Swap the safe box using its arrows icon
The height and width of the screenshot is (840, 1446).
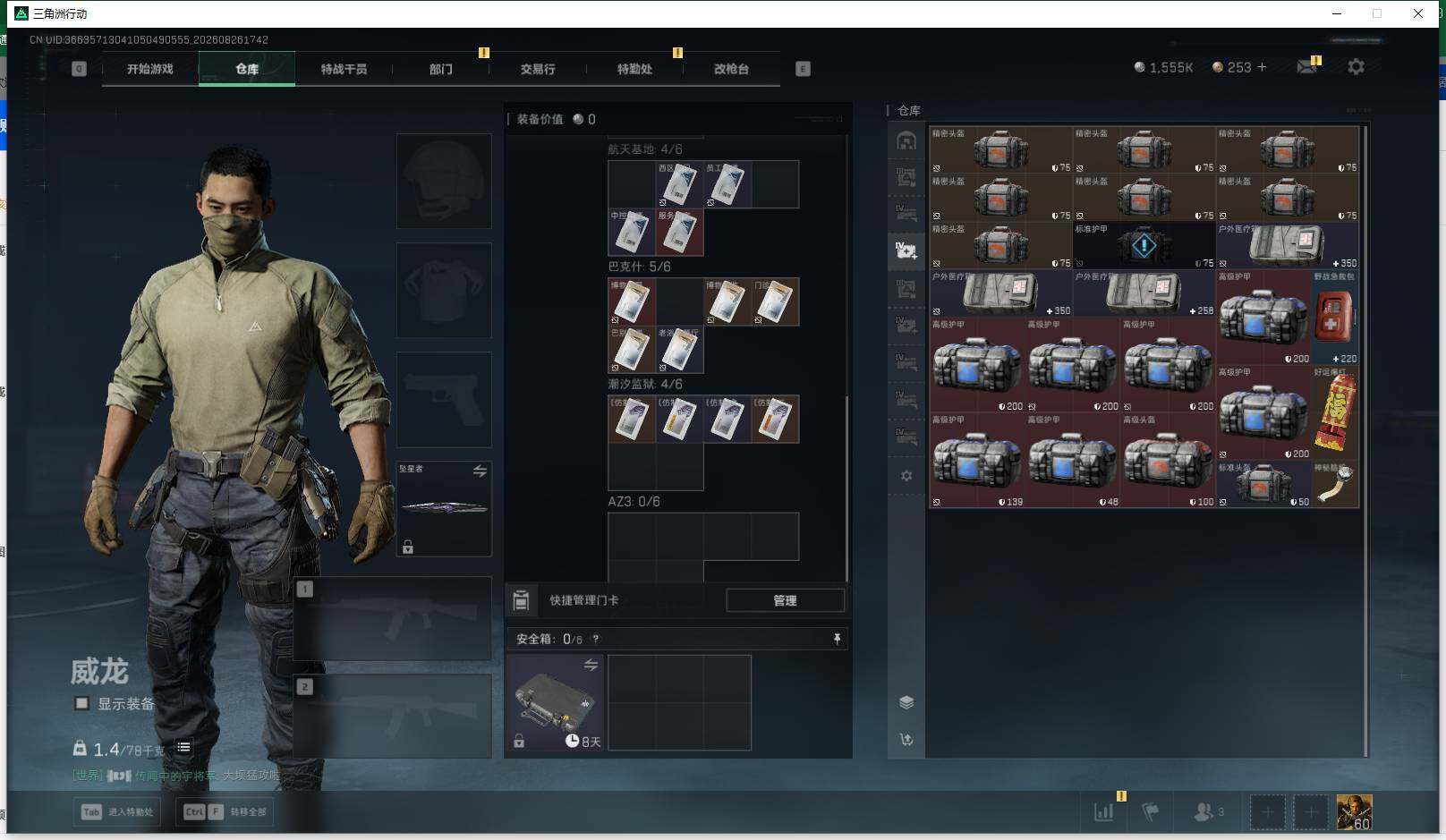coord(591,665)
